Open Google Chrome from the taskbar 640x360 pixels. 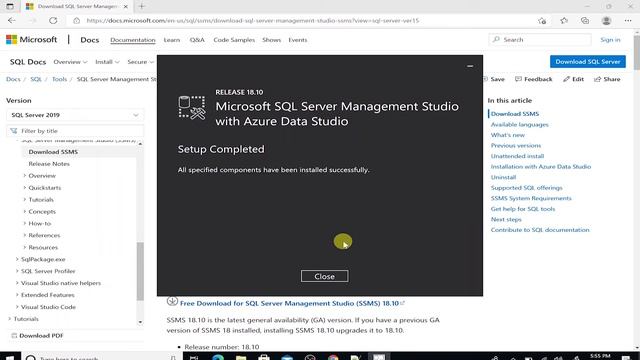[x=333, y=357]
